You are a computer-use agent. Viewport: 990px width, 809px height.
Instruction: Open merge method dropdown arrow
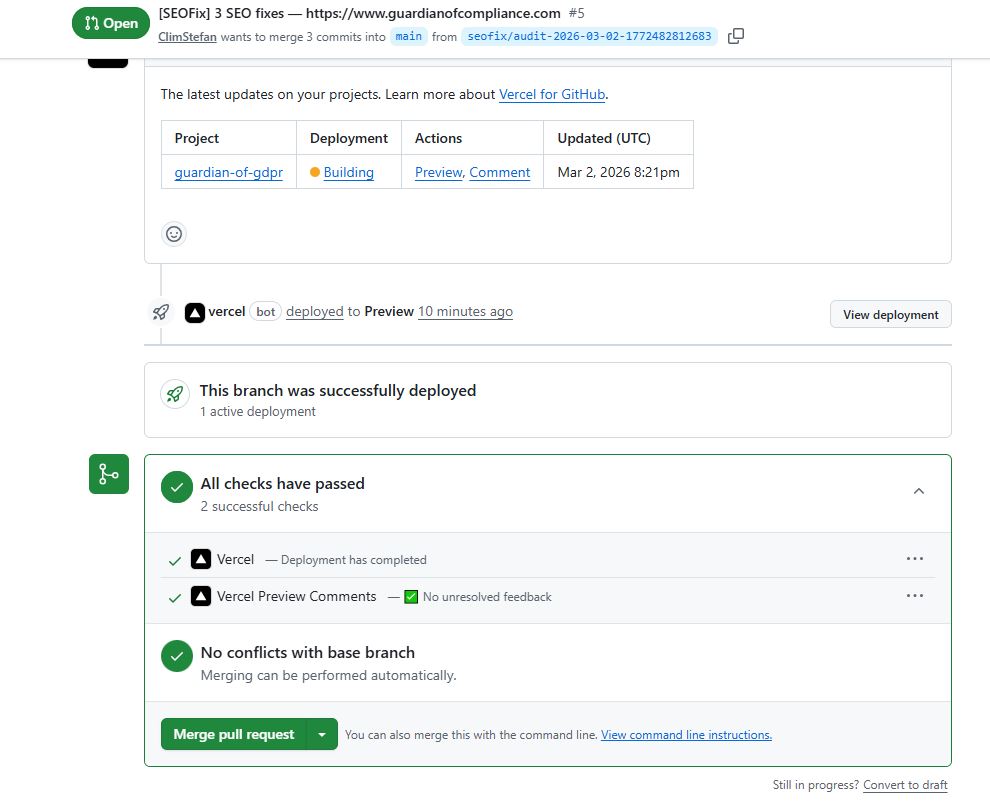[x=322, y=734]
